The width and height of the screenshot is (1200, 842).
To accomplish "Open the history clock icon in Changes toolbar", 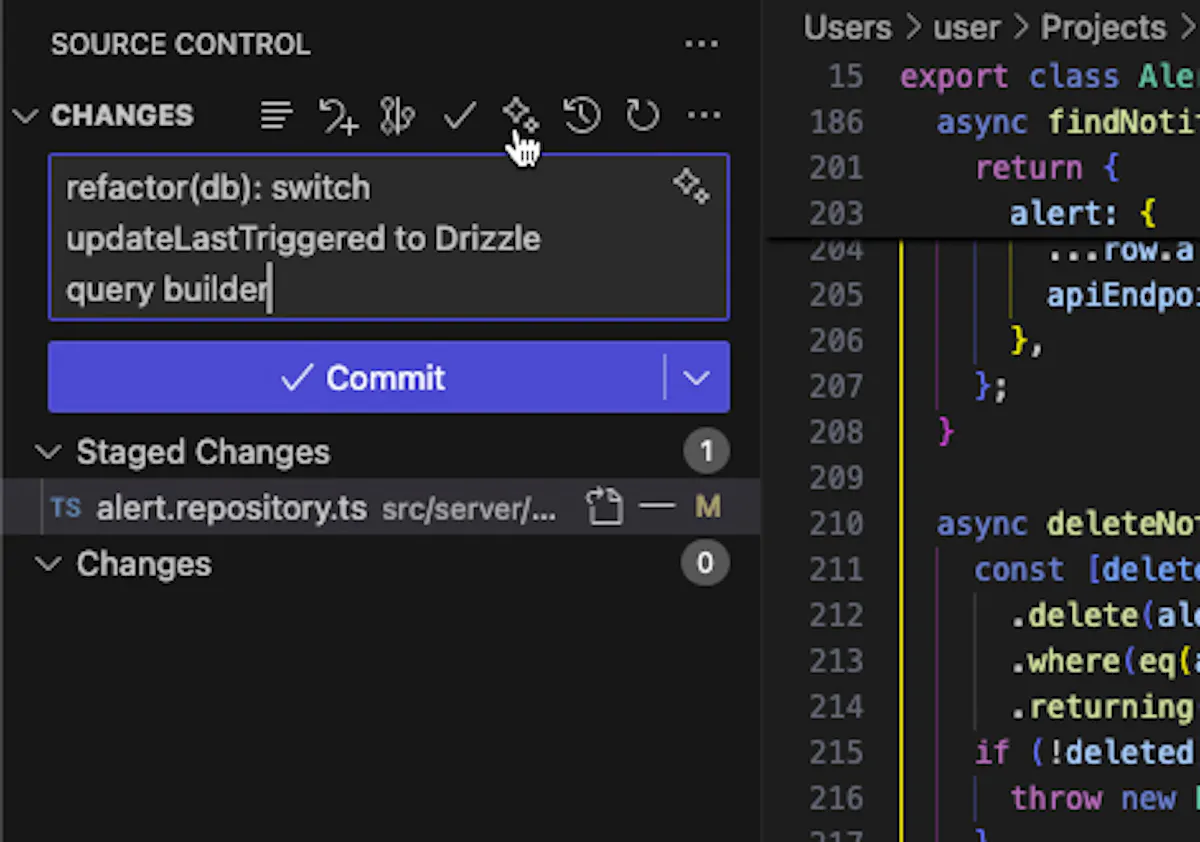I will [x=581, y=116].
